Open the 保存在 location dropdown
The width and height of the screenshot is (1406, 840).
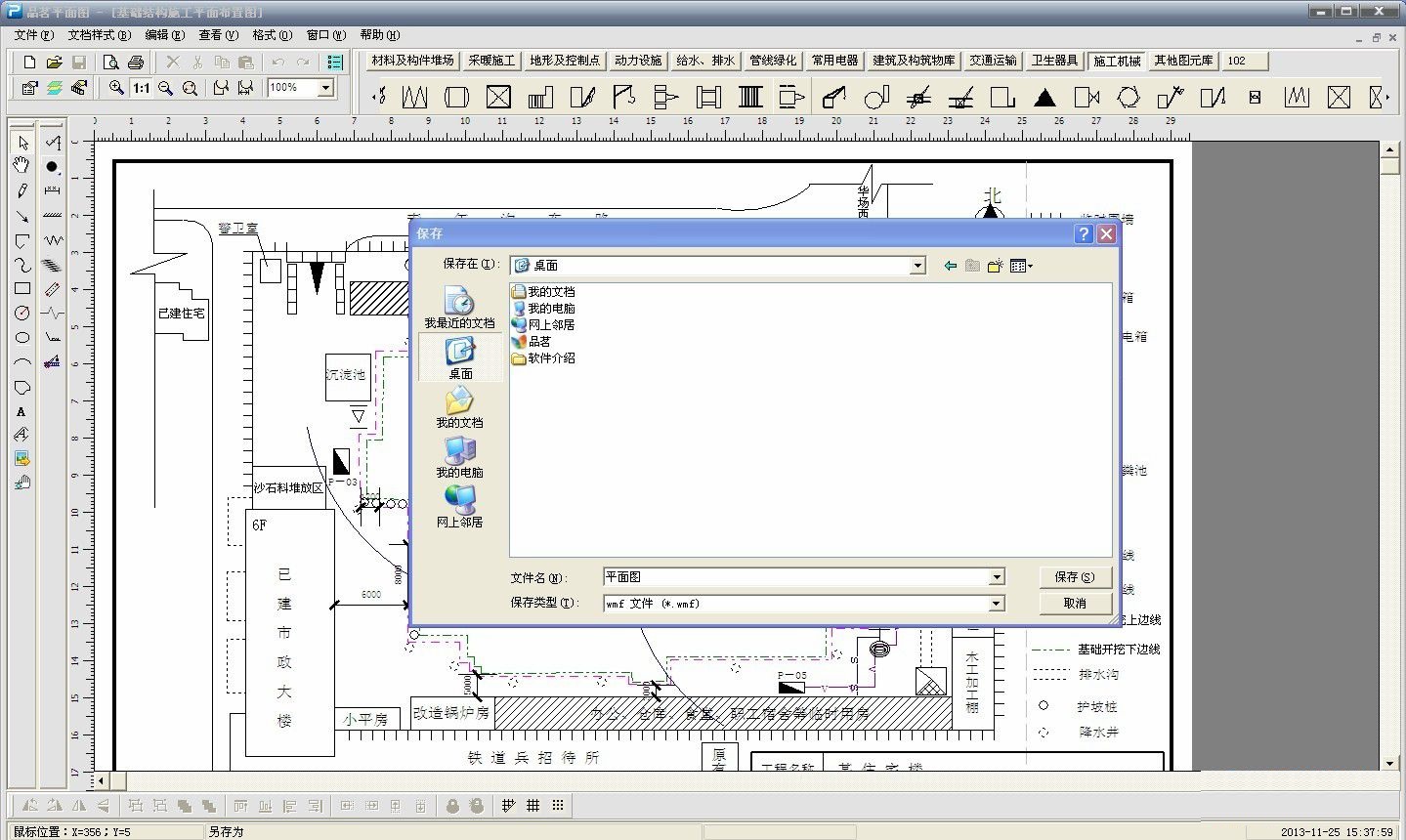(x=917, y=266)
